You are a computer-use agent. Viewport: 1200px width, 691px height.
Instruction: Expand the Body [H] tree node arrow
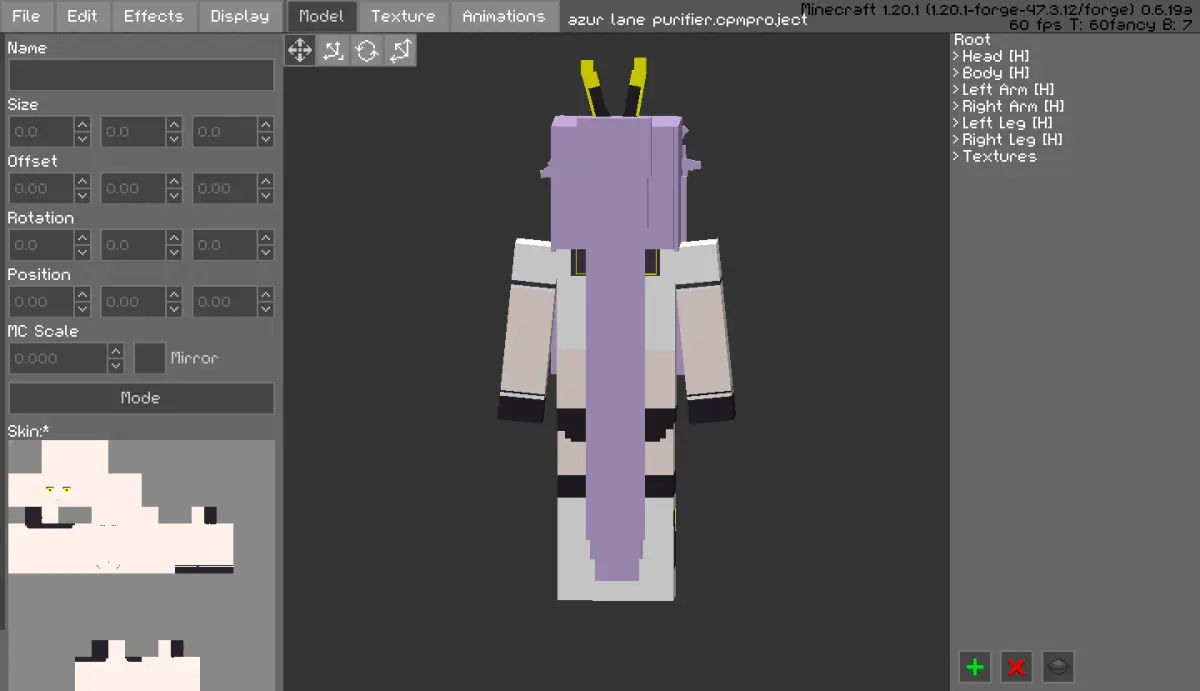tap(956, 73)
